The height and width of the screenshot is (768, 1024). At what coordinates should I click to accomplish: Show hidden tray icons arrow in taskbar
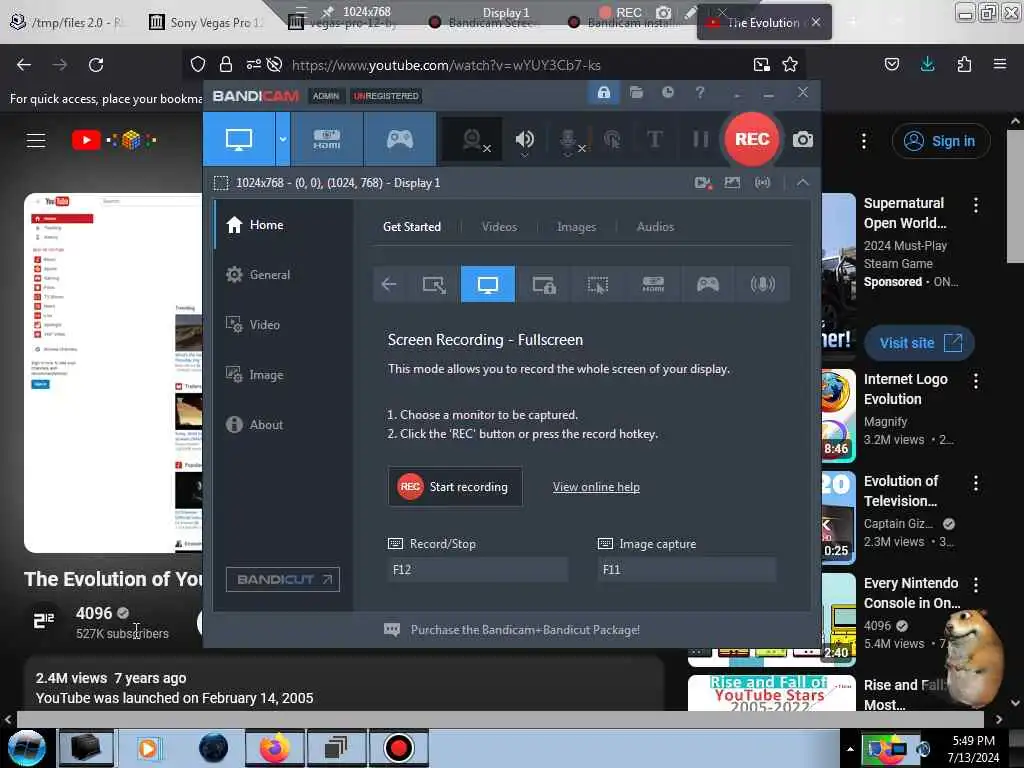point(850,750)
